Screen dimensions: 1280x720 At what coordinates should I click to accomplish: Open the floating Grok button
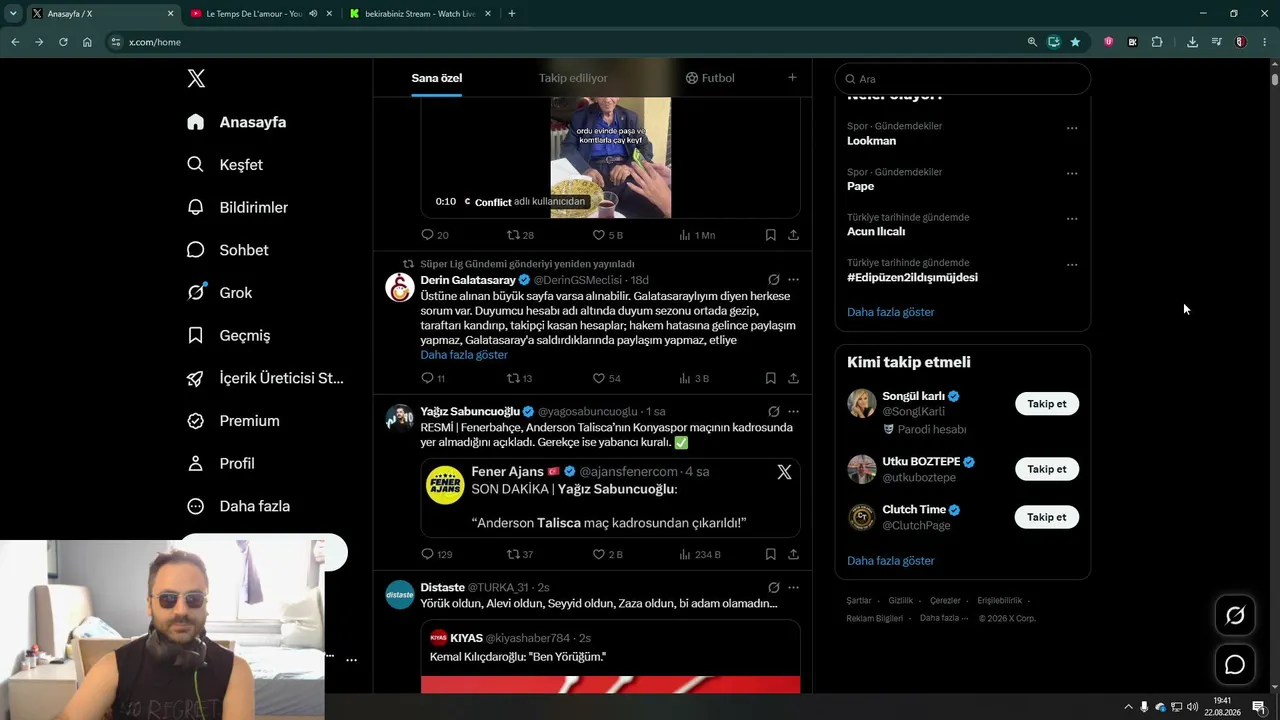coord(1235,616)
